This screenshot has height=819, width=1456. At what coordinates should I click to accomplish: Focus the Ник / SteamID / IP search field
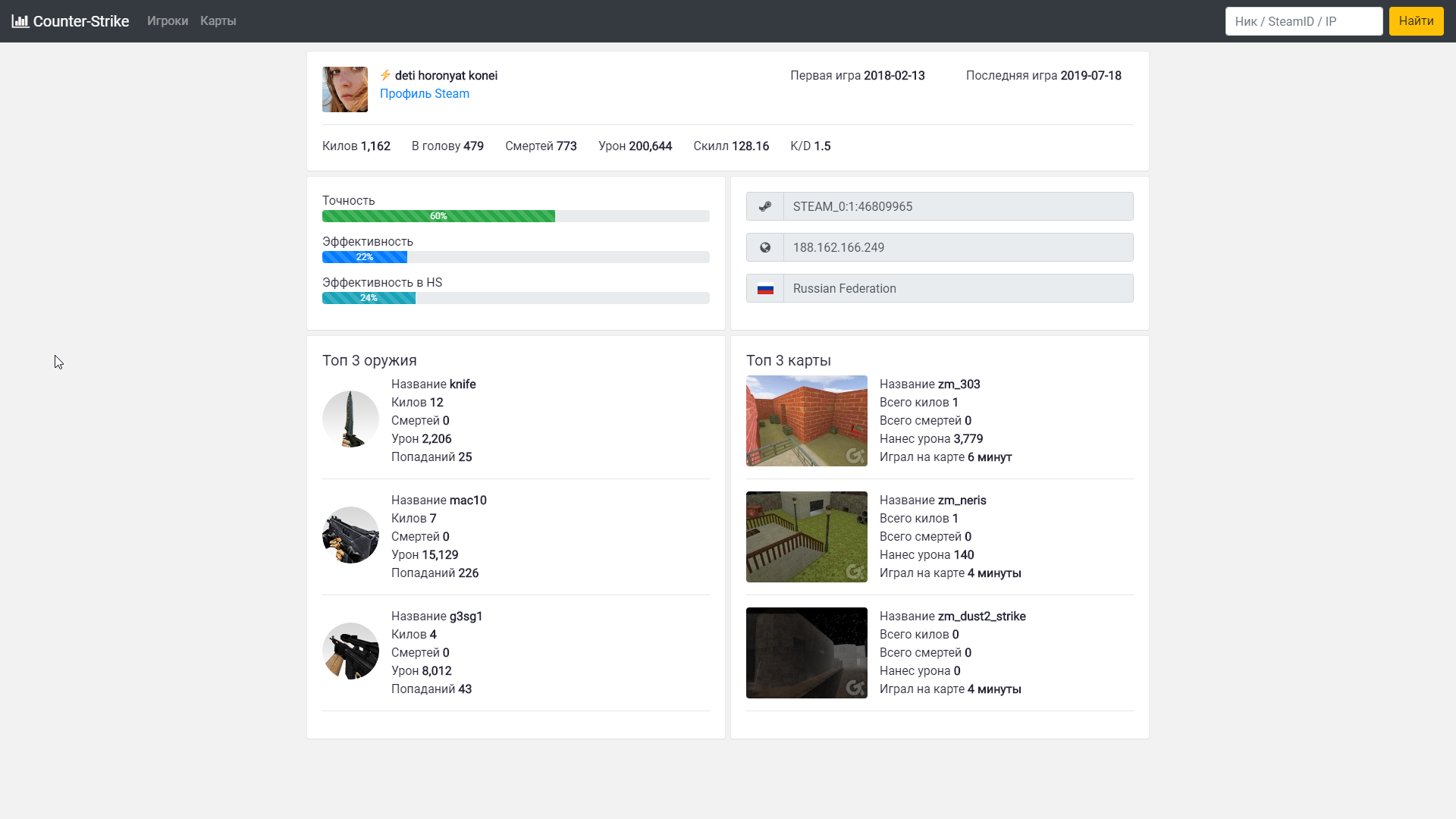pos(1304,21)
